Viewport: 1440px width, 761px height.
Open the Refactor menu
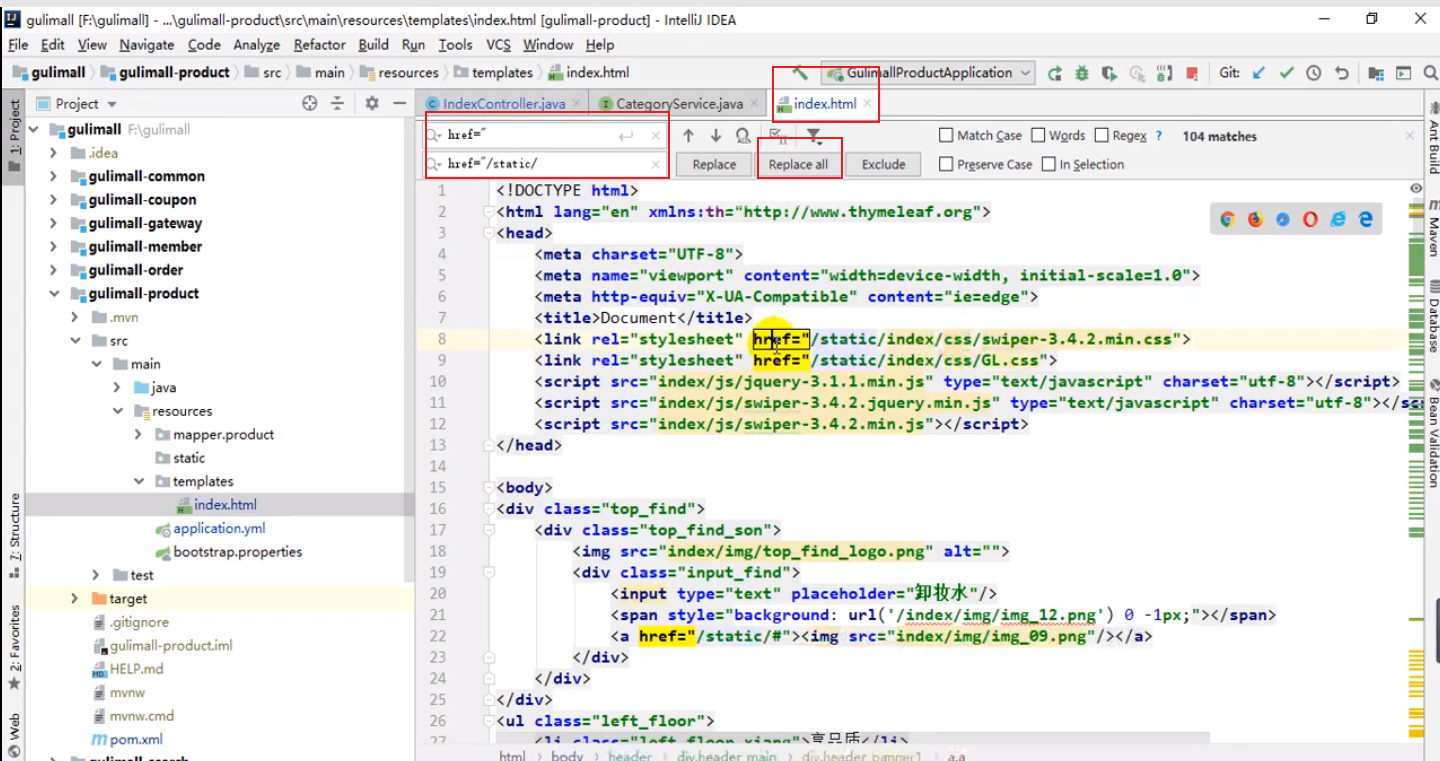tap(319, 45)
